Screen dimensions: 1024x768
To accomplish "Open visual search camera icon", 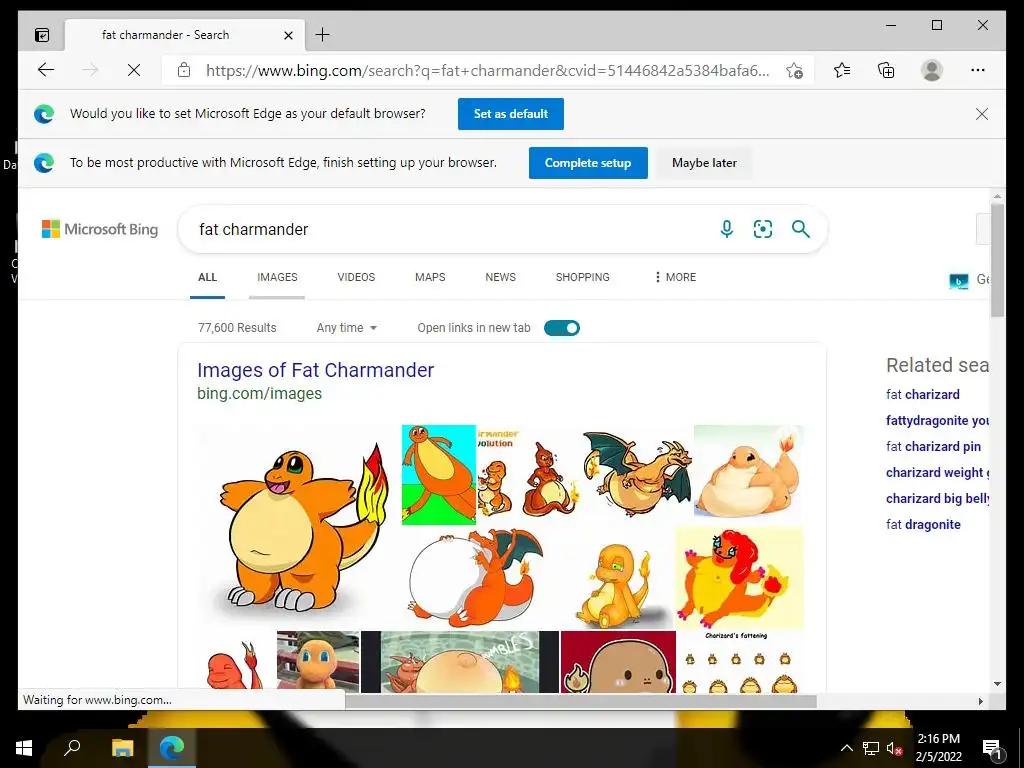I will point(763,229).
